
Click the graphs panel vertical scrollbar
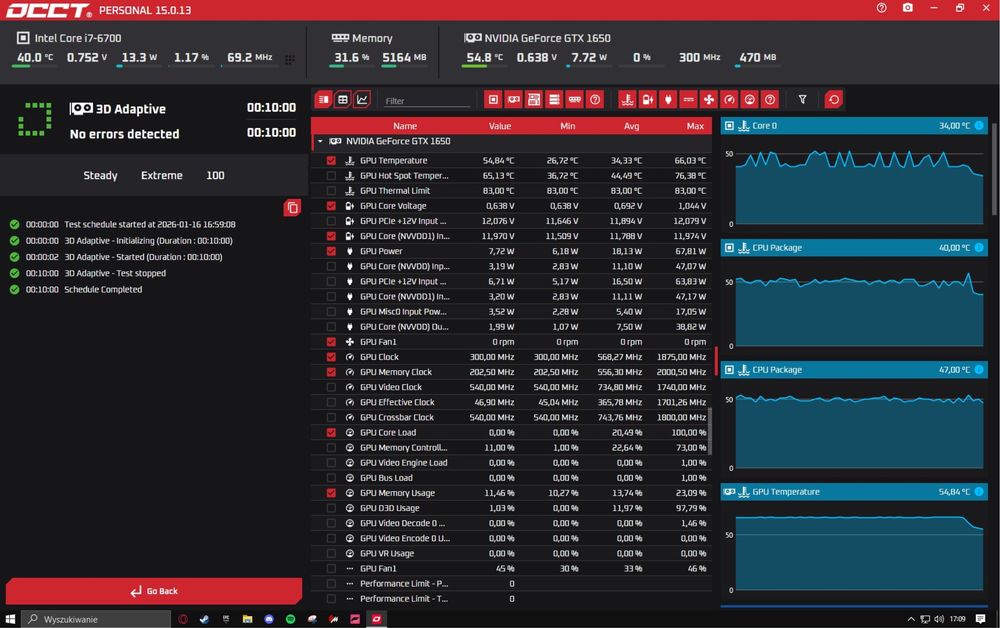[x=995, y=169]
